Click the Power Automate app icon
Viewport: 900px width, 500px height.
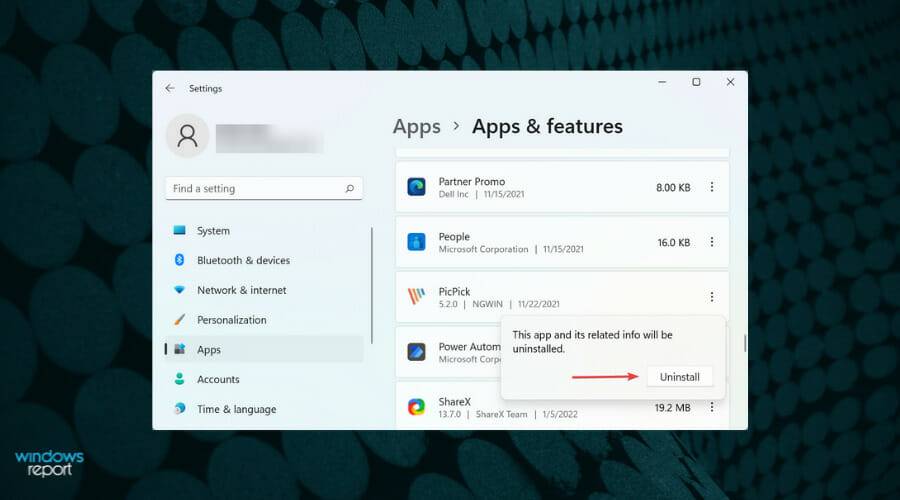point(417,352)
